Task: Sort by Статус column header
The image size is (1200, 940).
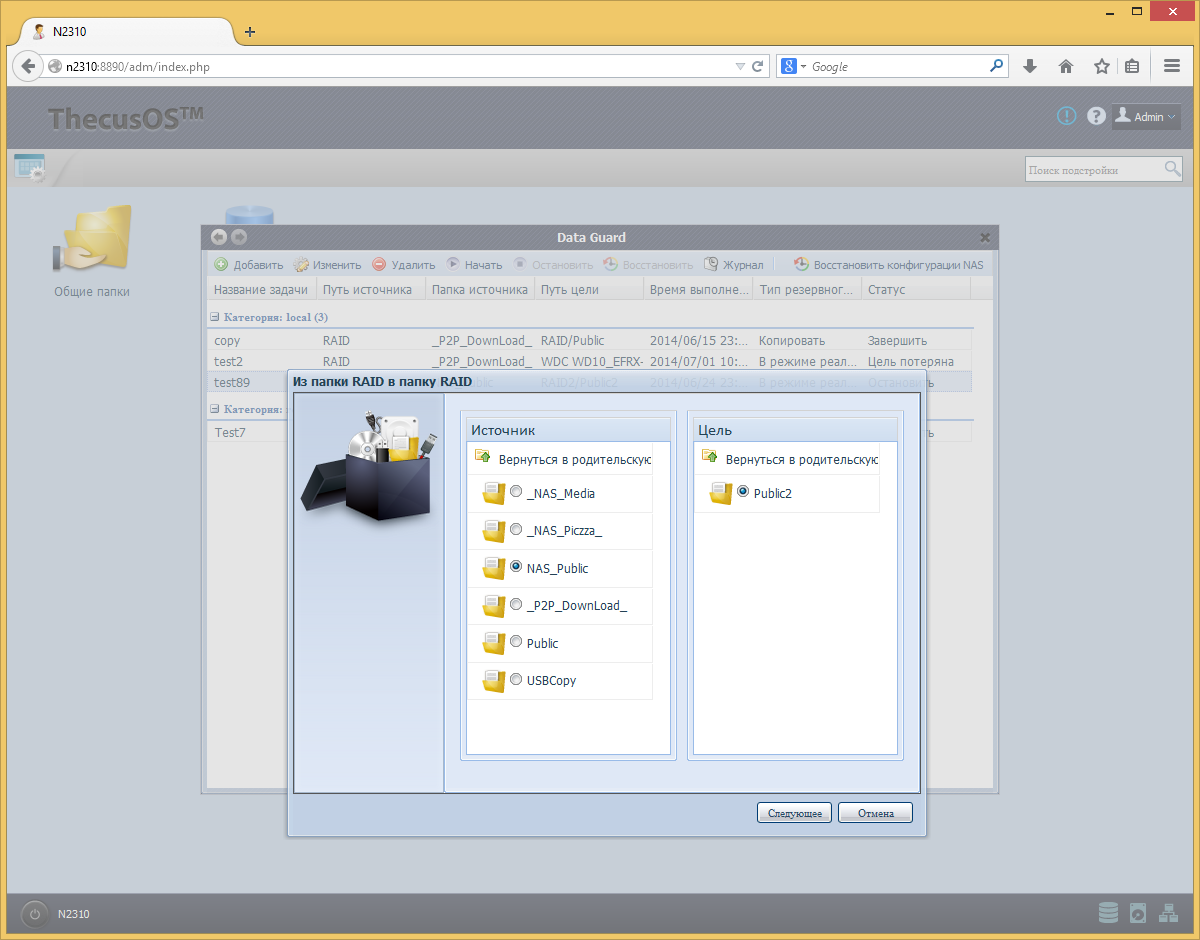Action: (x=916, y=289)
